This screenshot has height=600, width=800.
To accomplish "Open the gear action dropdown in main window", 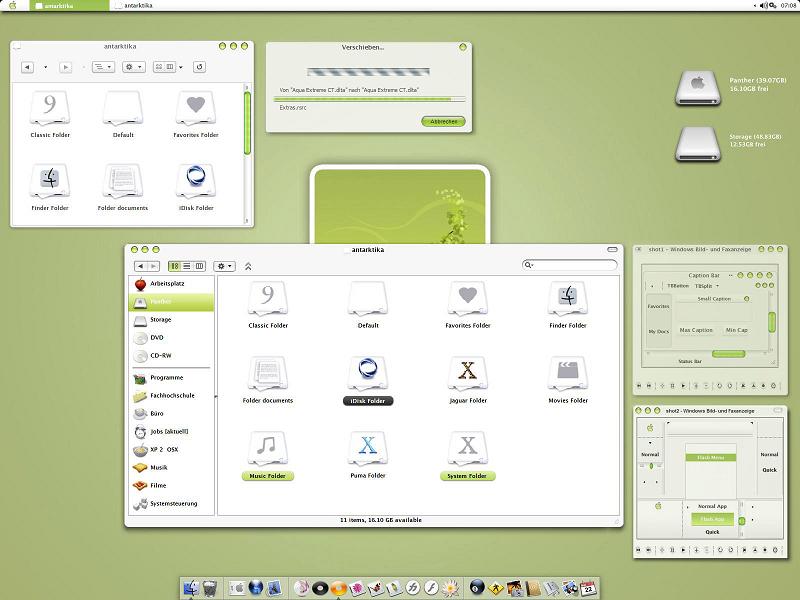I will point(224,266).
